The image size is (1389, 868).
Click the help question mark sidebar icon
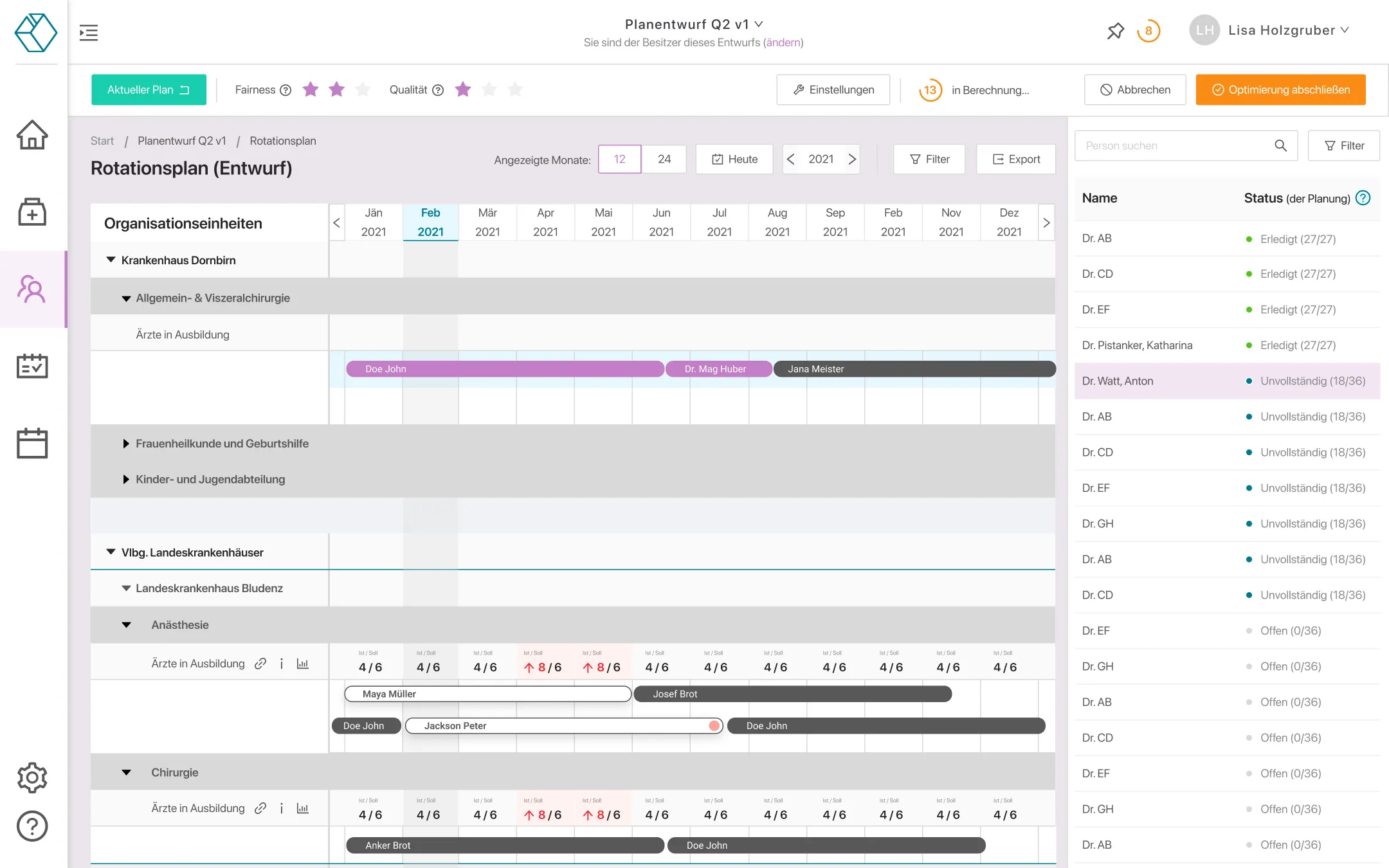coord(32,826)
